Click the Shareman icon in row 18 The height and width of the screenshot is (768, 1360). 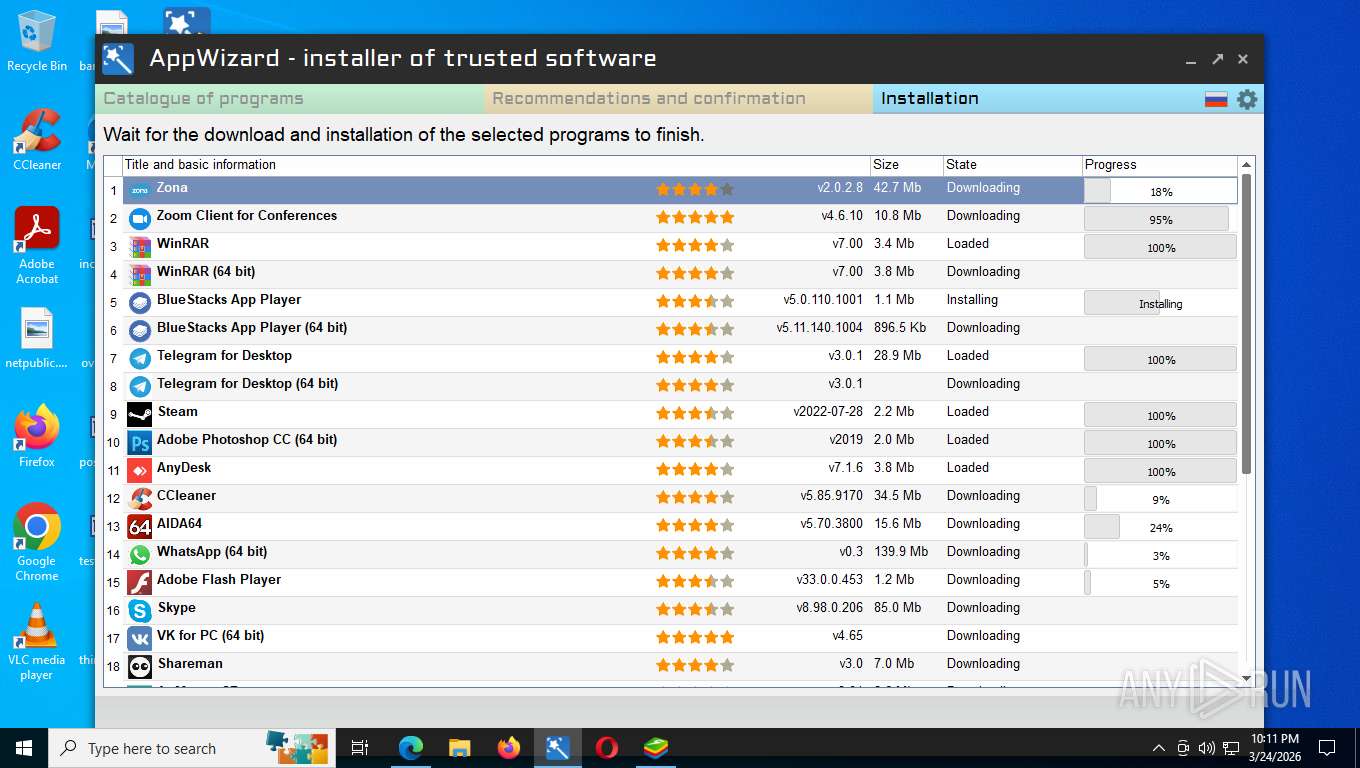point(139,666)
